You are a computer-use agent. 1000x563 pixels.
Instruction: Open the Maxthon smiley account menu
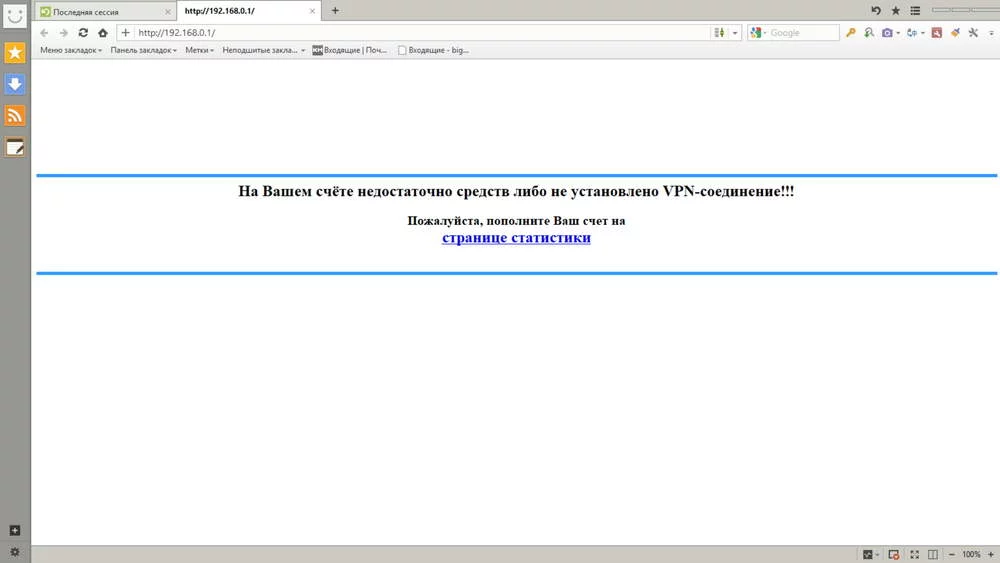click(x=15, y=15)
